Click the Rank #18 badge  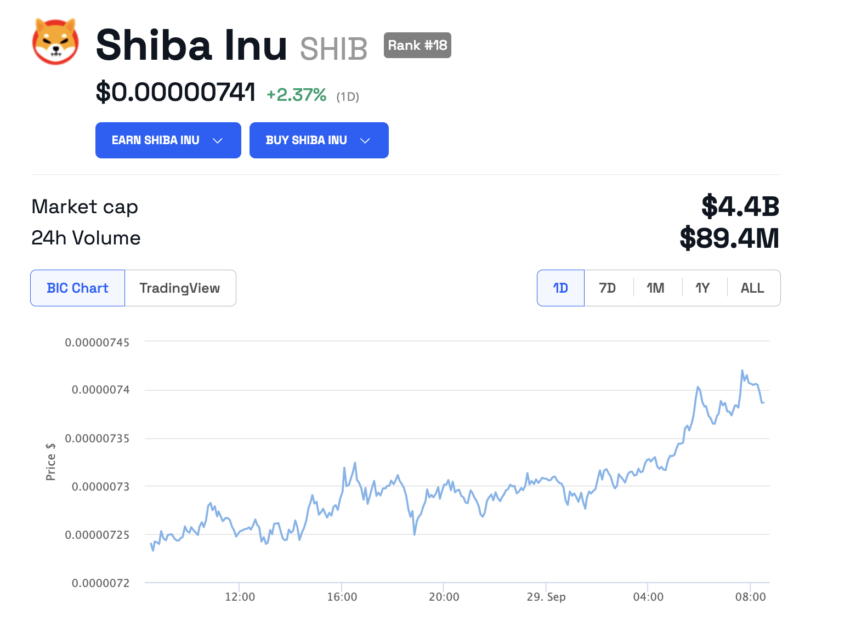(417, 45)
